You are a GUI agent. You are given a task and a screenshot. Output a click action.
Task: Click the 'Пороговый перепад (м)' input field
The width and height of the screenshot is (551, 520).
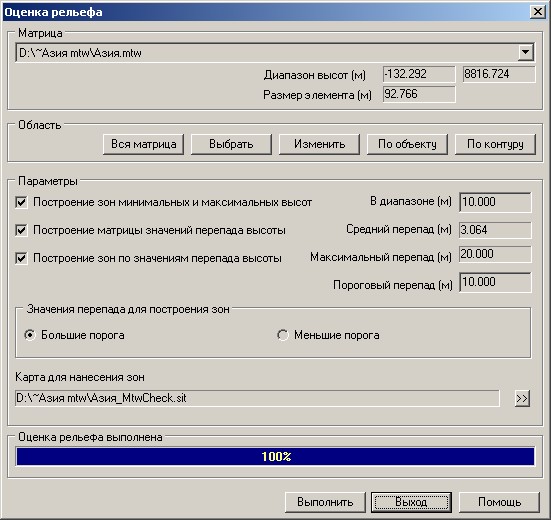495,282
